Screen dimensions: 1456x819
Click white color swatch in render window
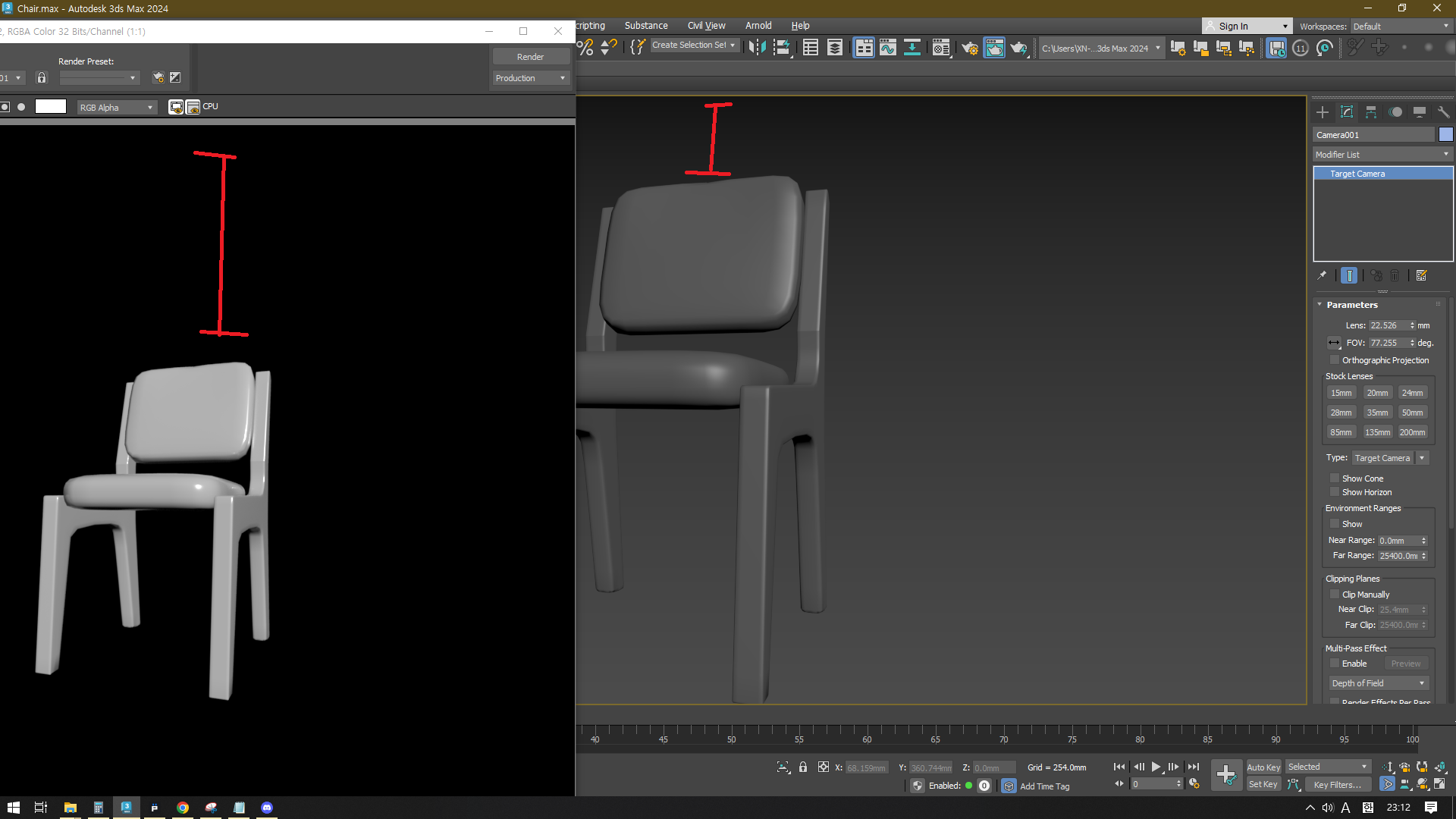click(x=51, y=107)
